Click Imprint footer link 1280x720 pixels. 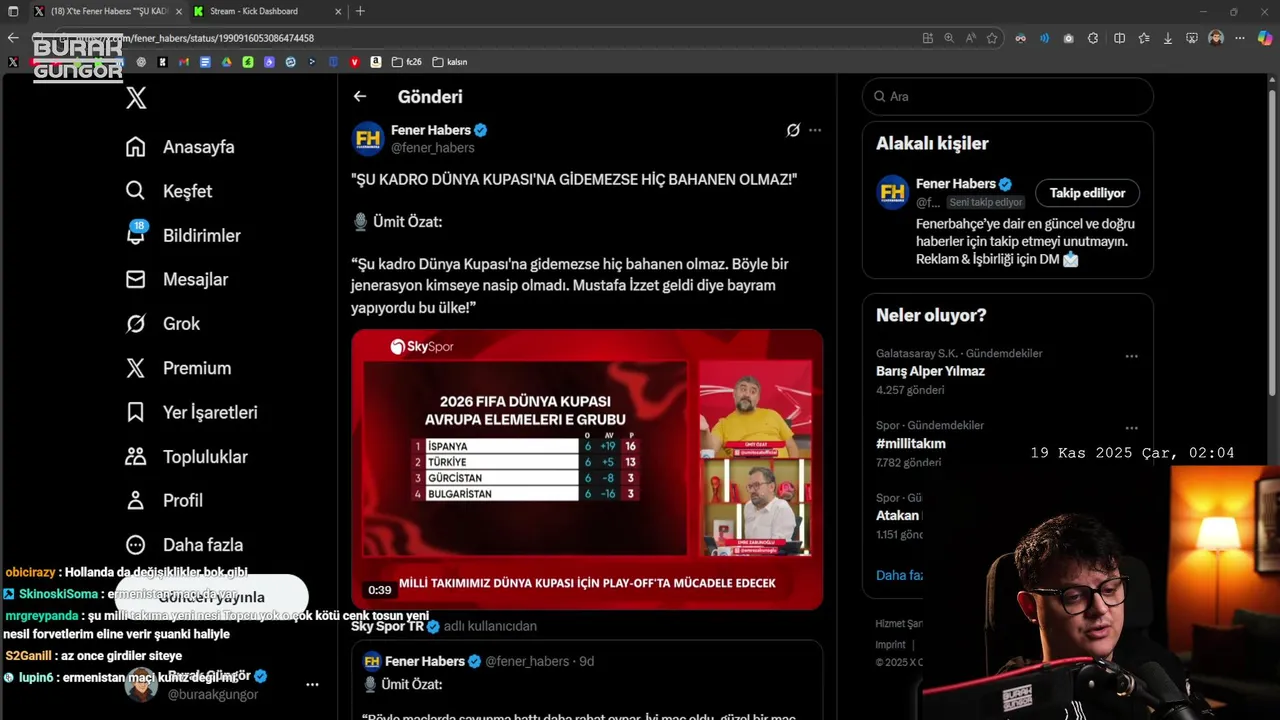(x=890, y=645)
